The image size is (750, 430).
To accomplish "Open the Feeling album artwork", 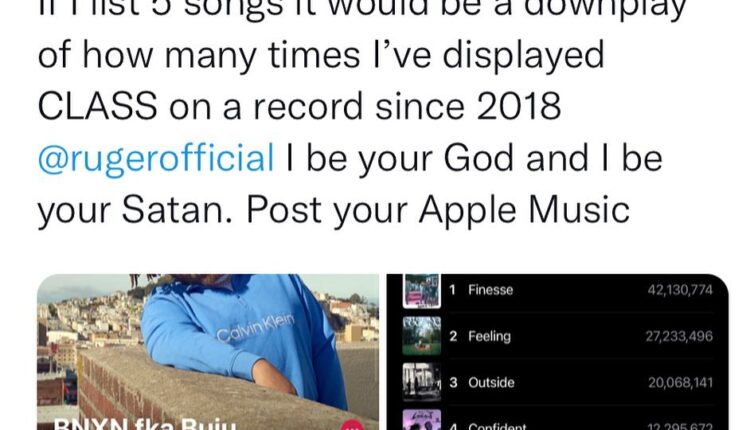I will tap(421, 336).
